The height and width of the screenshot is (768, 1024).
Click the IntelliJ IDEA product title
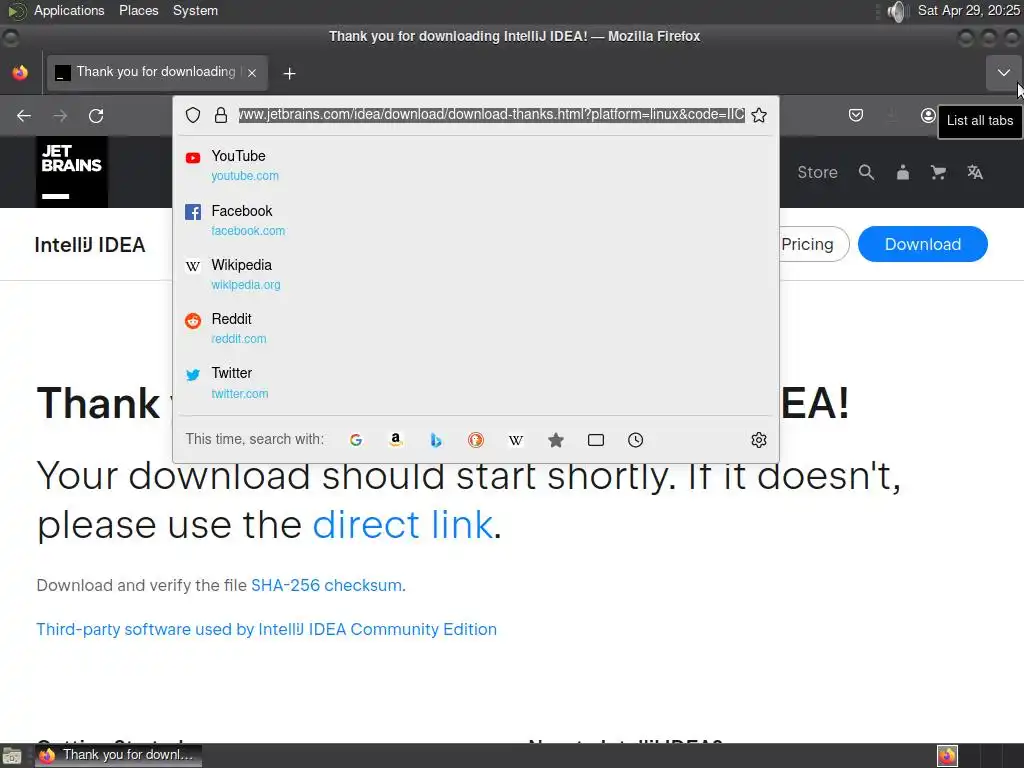click(90, 245)
